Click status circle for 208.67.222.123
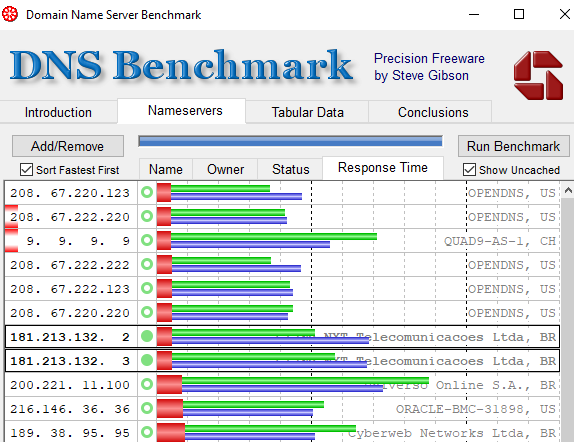 tap(147, 288)
